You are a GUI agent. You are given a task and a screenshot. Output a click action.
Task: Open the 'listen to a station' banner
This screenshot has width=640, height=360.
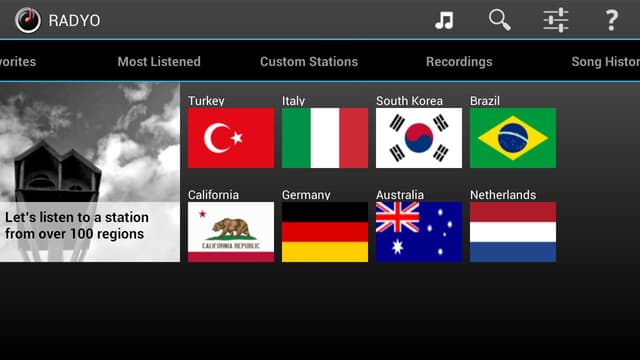[x=90, y=172]
